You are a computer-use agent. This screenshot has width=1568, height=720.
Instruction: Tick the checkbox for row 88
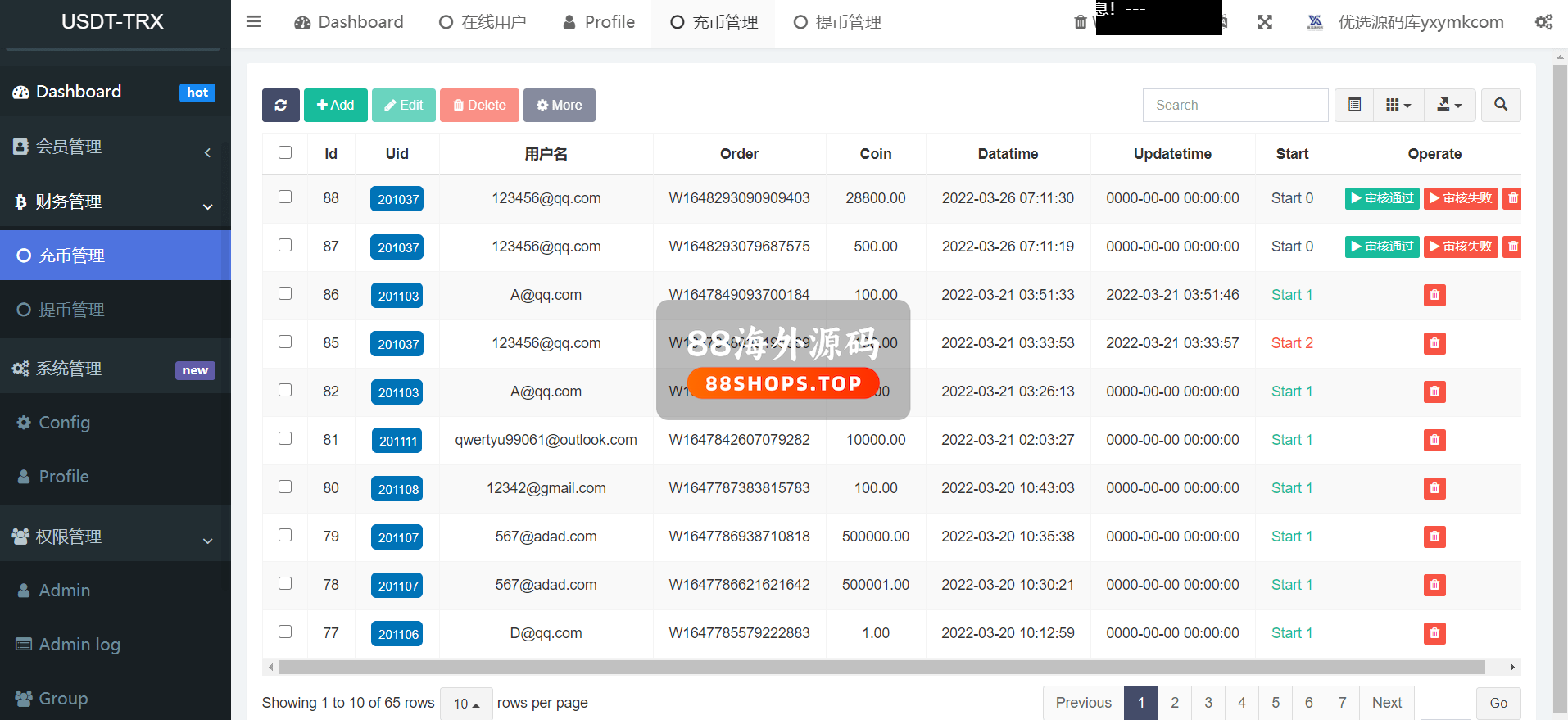click(285, 197)
